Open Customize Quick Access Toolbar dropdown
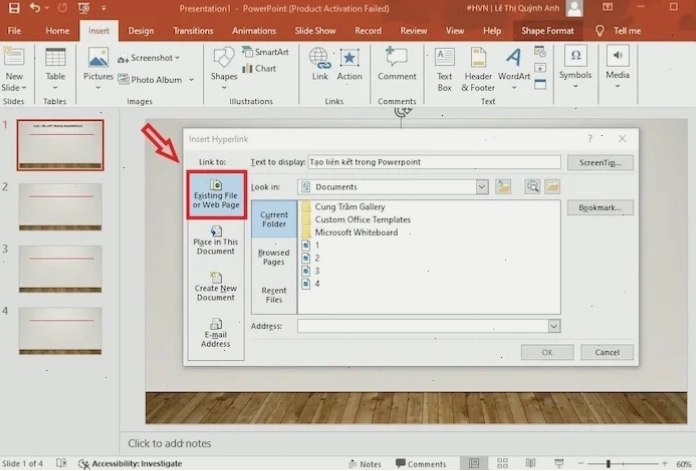 point(103,8)
